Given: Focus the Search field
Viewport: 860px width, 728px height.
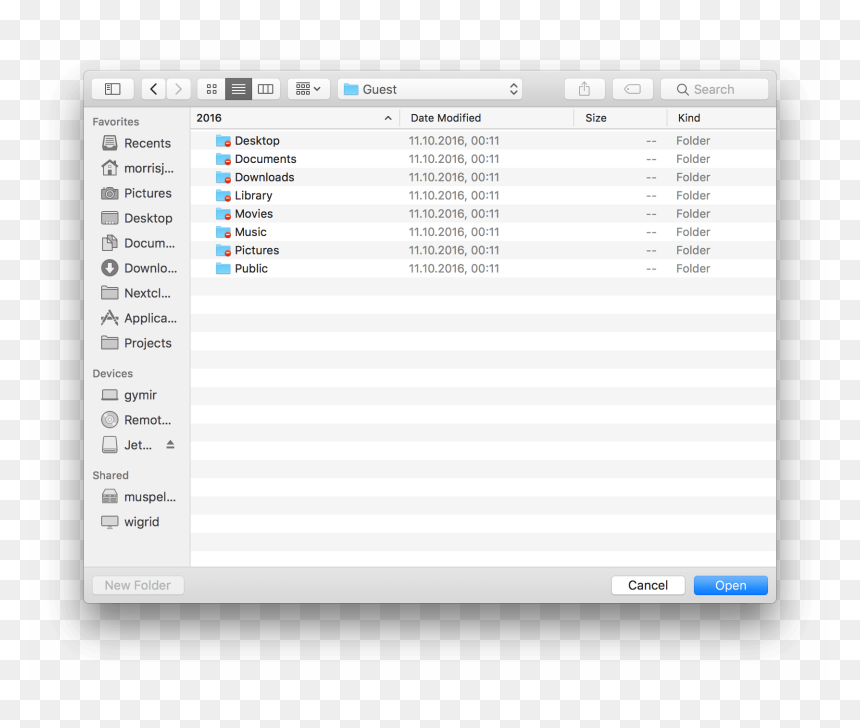Looking at the screenshot, I should (x=714, y=89).
